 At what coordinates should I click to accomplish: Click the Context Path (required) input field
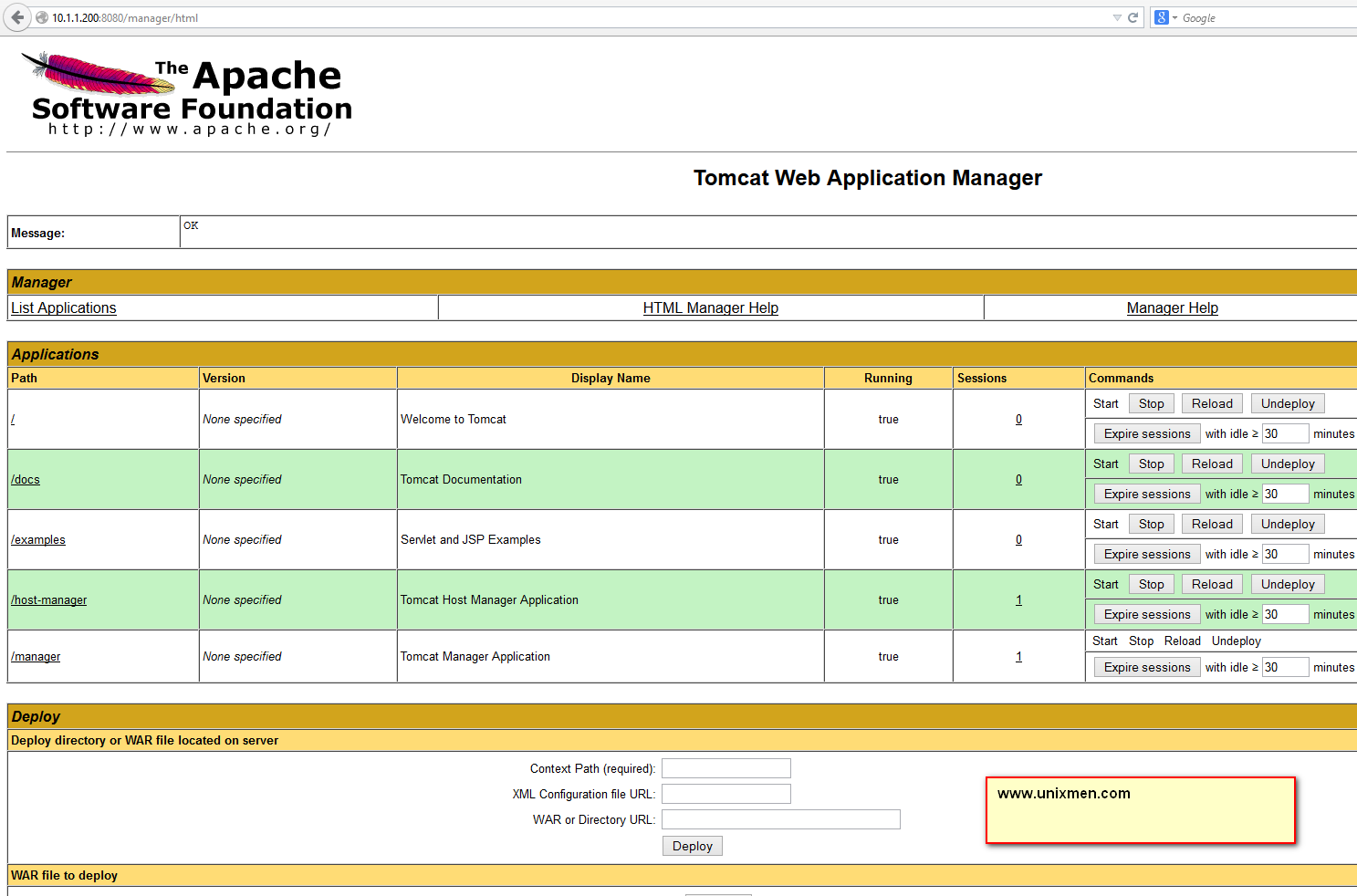[726, 768]
